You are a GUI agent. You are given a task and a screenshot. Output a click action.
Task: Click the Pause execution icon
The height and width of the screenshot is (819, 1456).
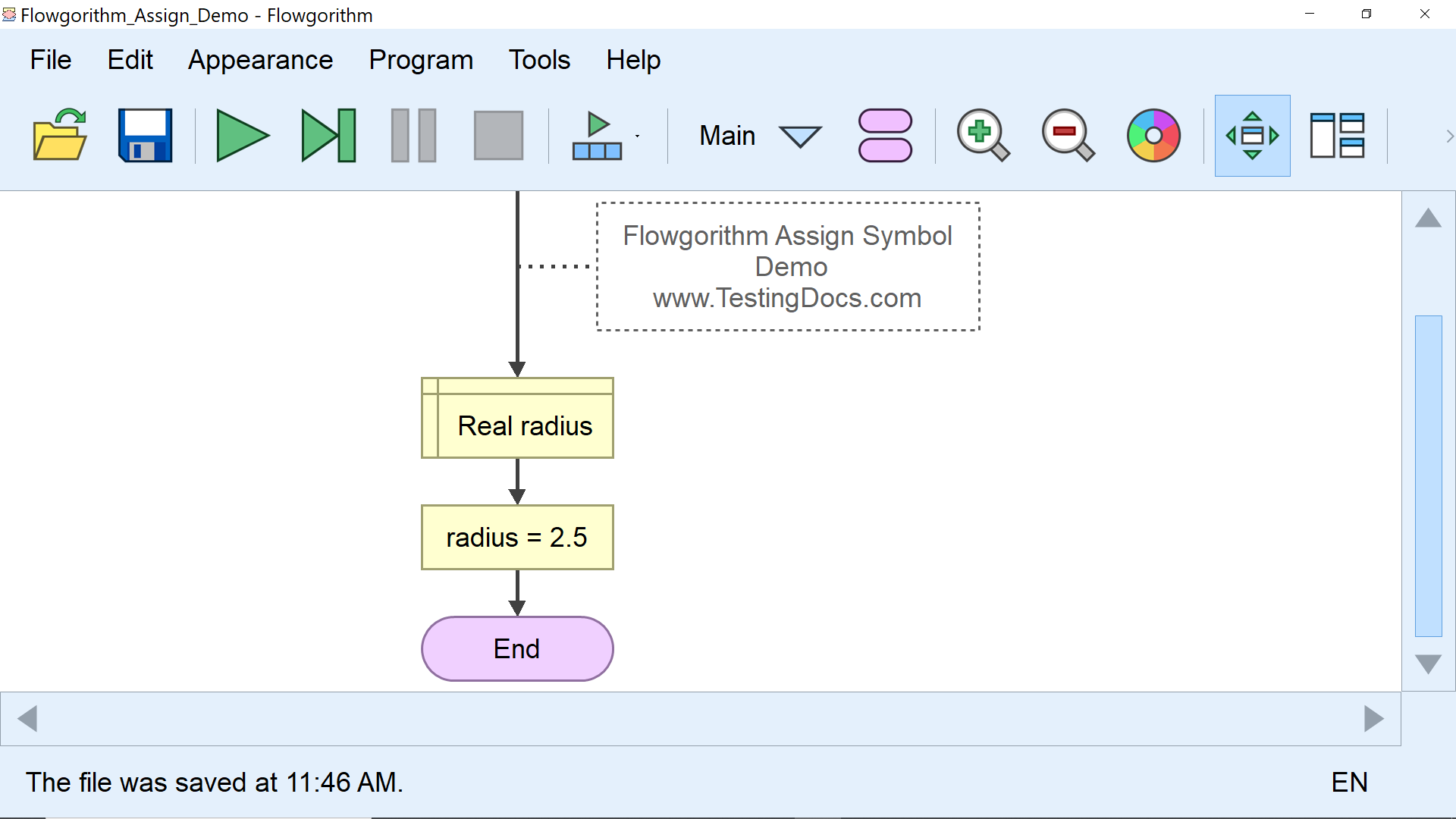pyautogui.click(x=413, y=136)
